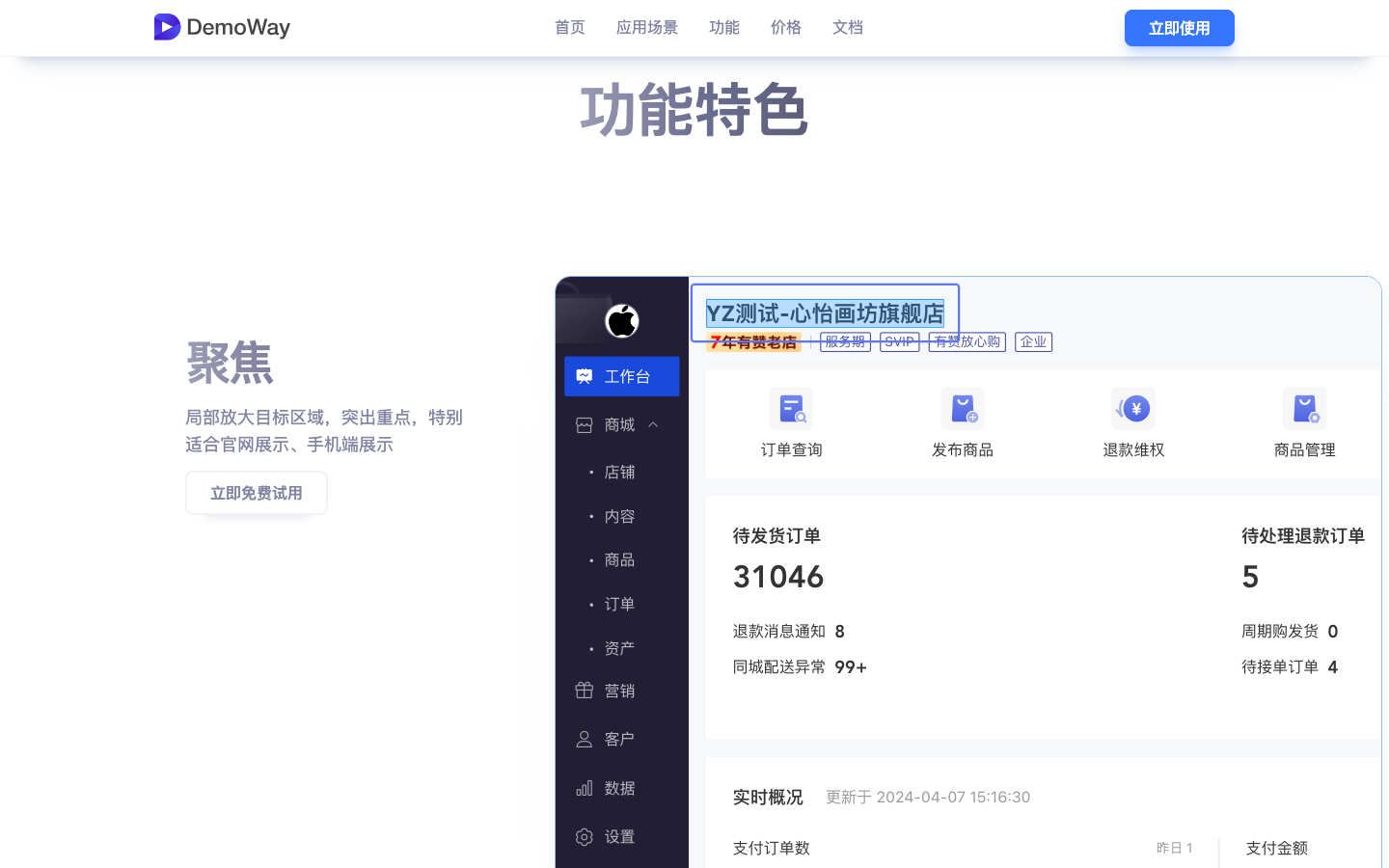Viewport: 1389px width, 868px height.
Task: Click 立即免费试用 under 聚焦
Action: [256, 492]
